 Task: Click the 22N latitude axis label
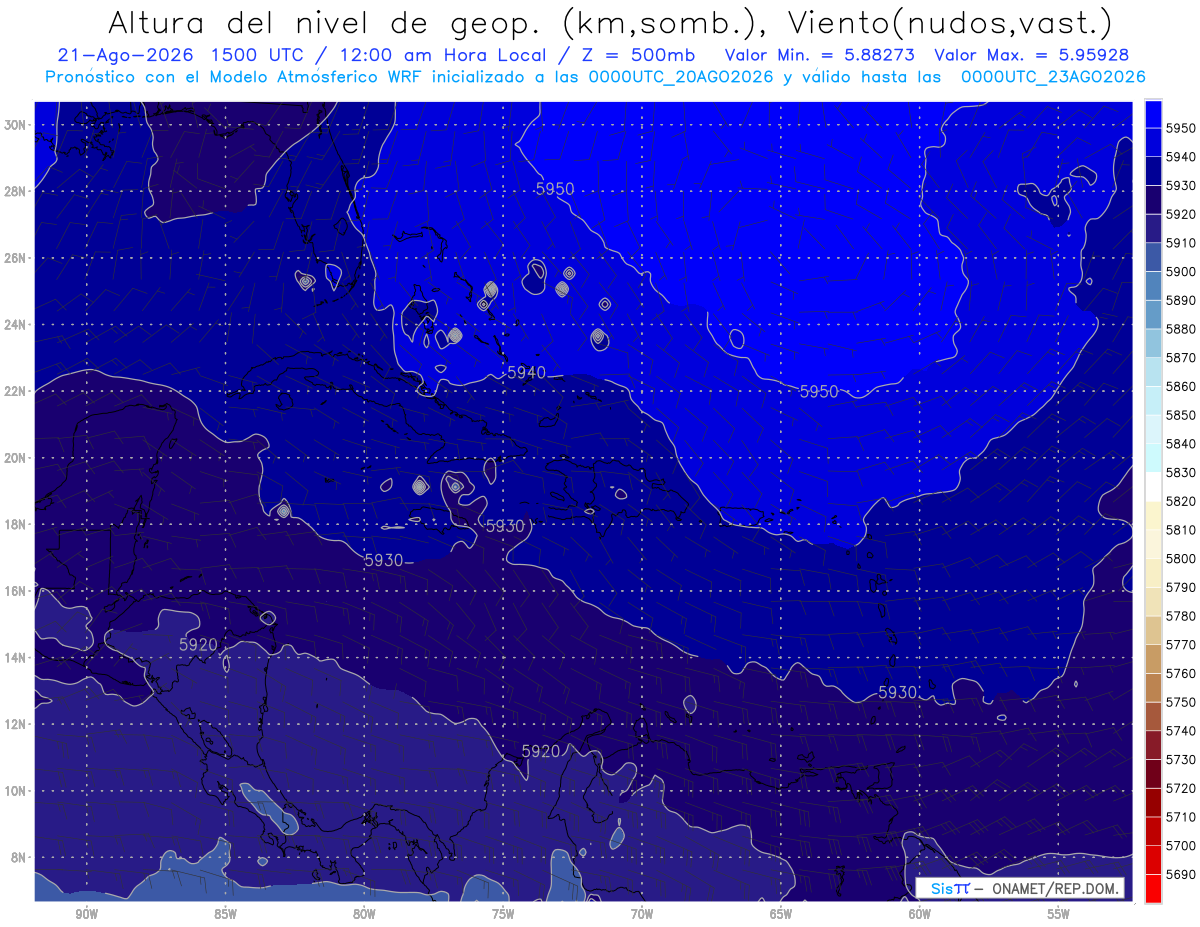click(16, 391)
